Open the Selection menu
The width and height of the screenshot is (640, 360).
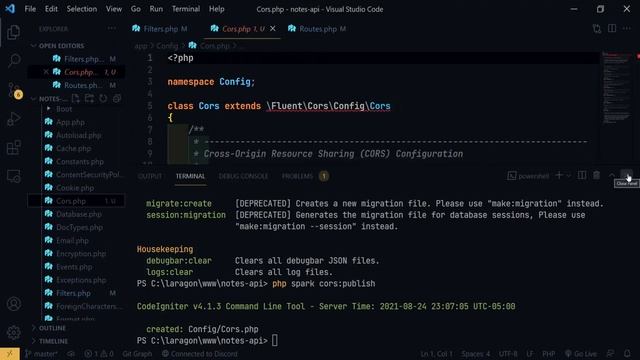pos(82,9)
